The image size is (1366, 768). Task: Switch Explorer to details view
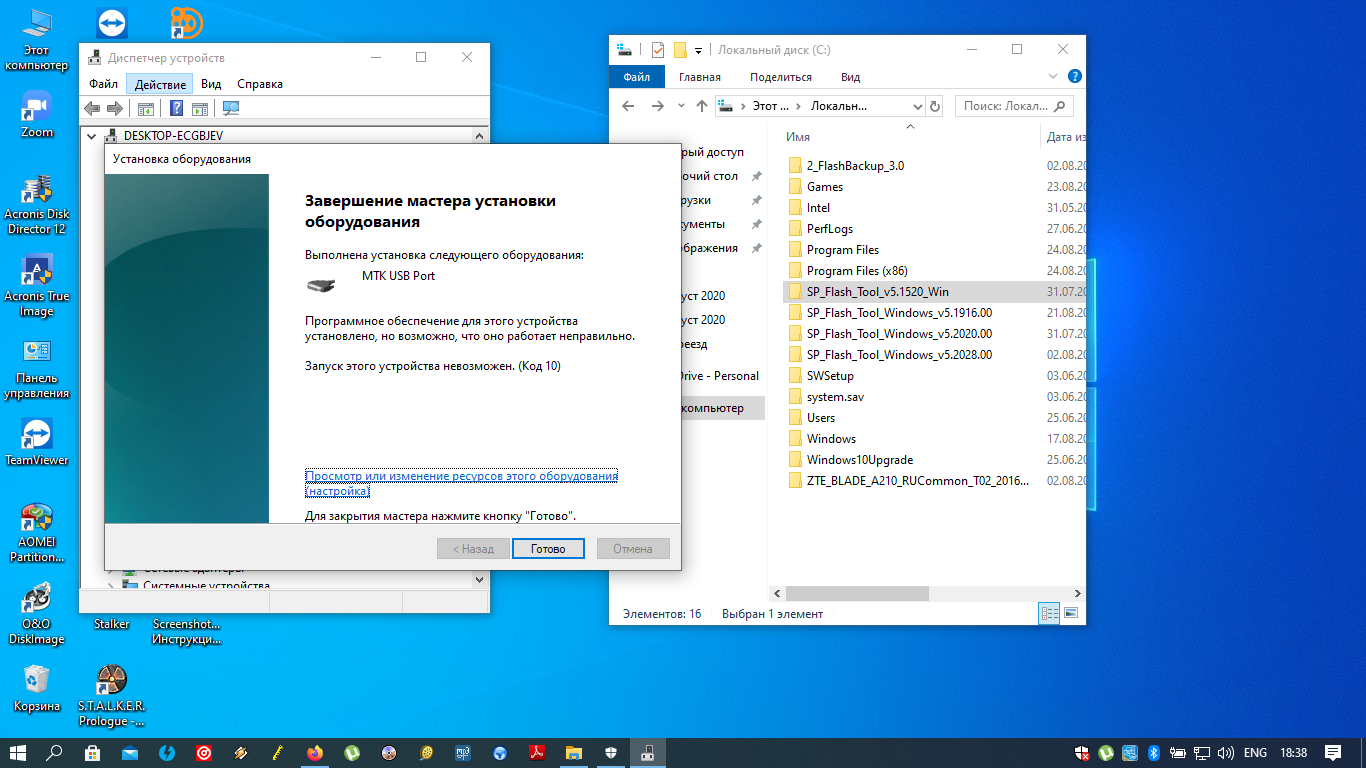(x=1049, y=613)
